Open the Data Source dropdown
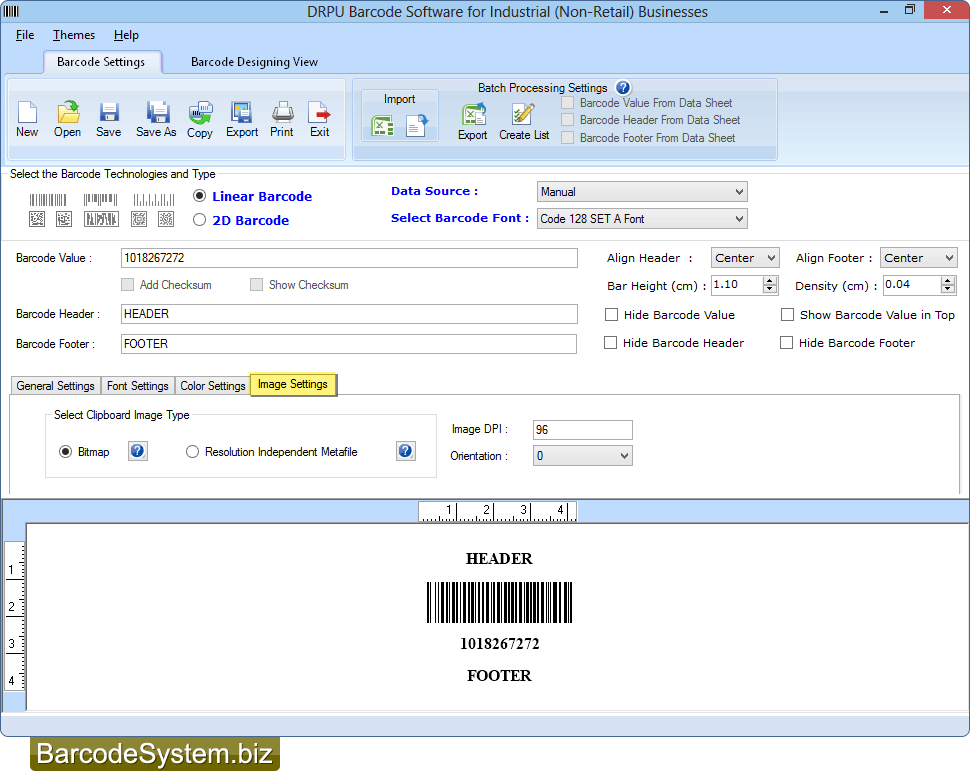Screen dimensions: 970x771 (642, 192)
